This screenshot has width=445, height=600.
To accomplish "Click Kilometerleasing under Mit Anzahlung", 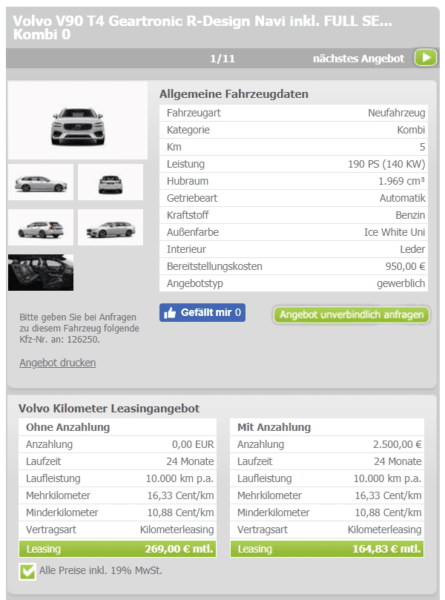I will 385,530.
